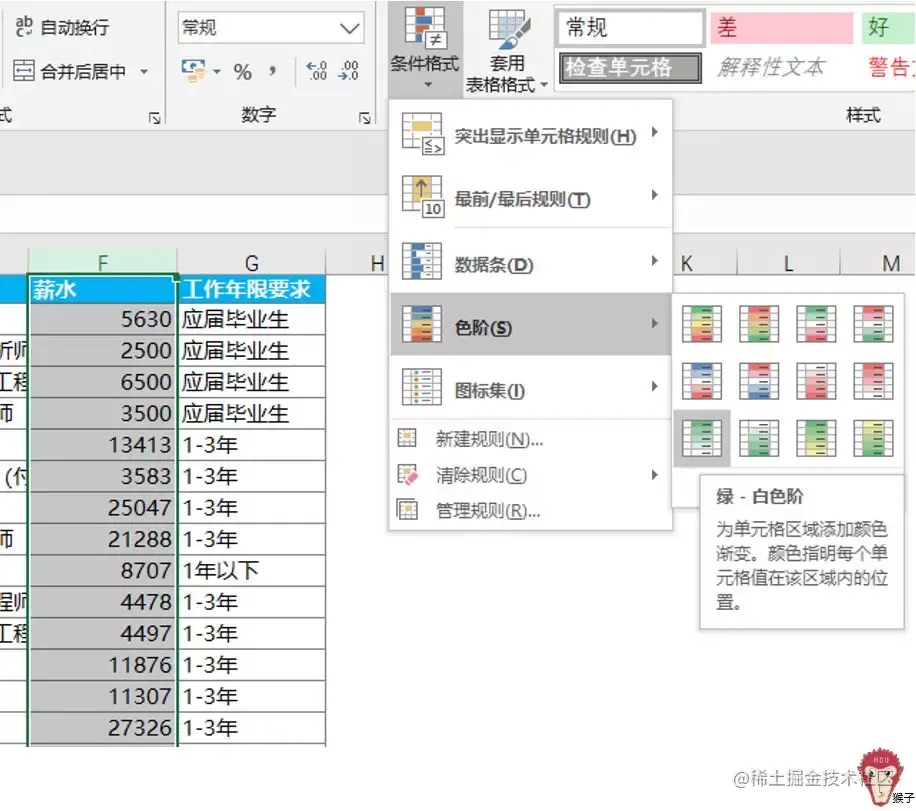This screenshot has height=811, width=916.
Task: Click the 薪水 header cell
Action: coord(102,289)
